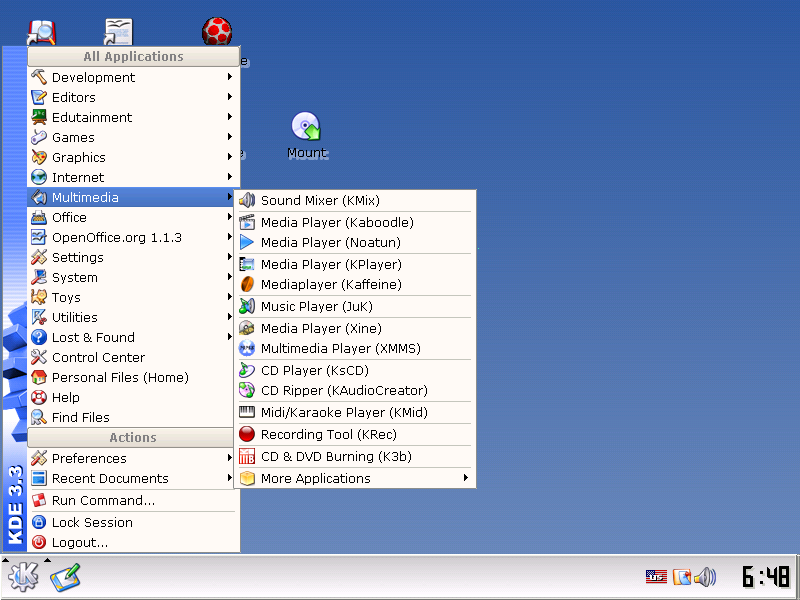The width and height of the screenshot is (800, 600).
Task: Click the KPlayer film icon
Action: [247, 264]
